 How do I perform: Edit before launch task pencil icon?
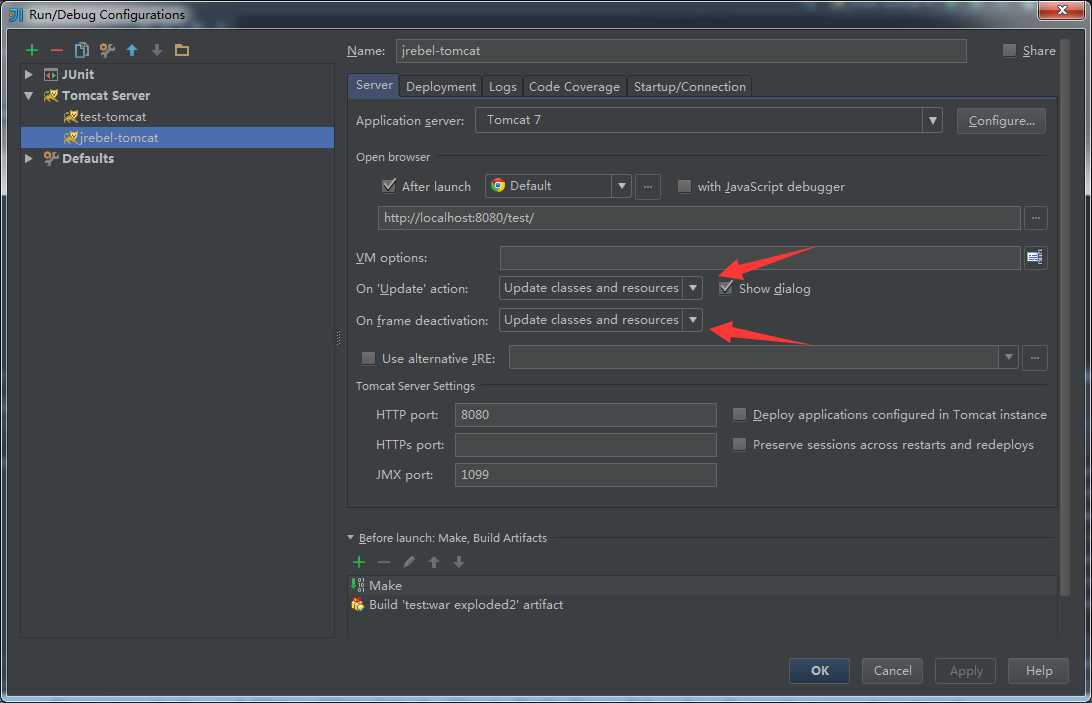tap(409, 562)
